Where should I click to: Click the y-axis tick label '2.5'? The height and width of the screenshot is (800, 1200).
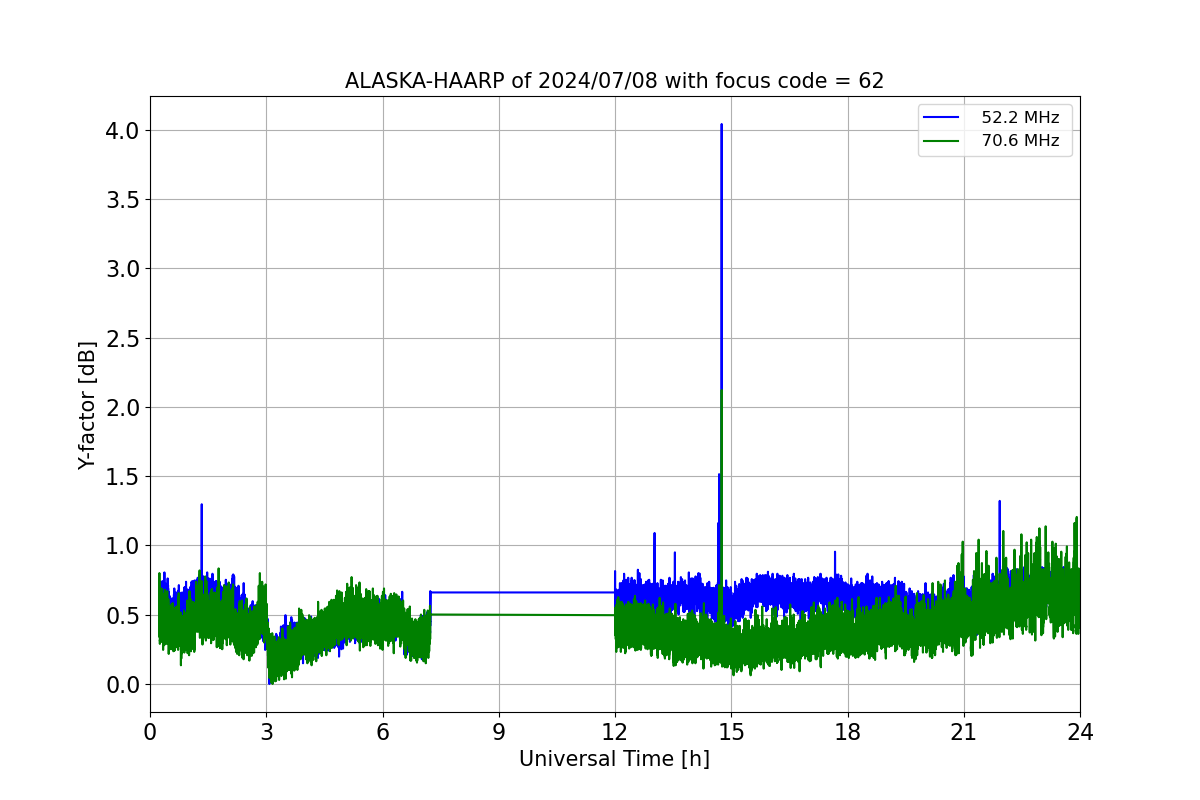(x=125, y=339)
